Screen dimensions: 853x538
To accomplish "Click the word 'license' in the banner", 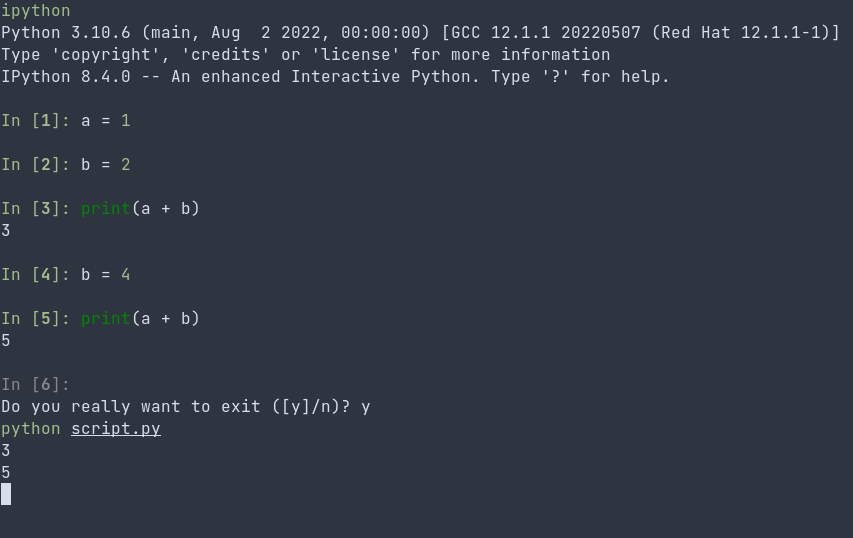I will (x=355, y=54).
